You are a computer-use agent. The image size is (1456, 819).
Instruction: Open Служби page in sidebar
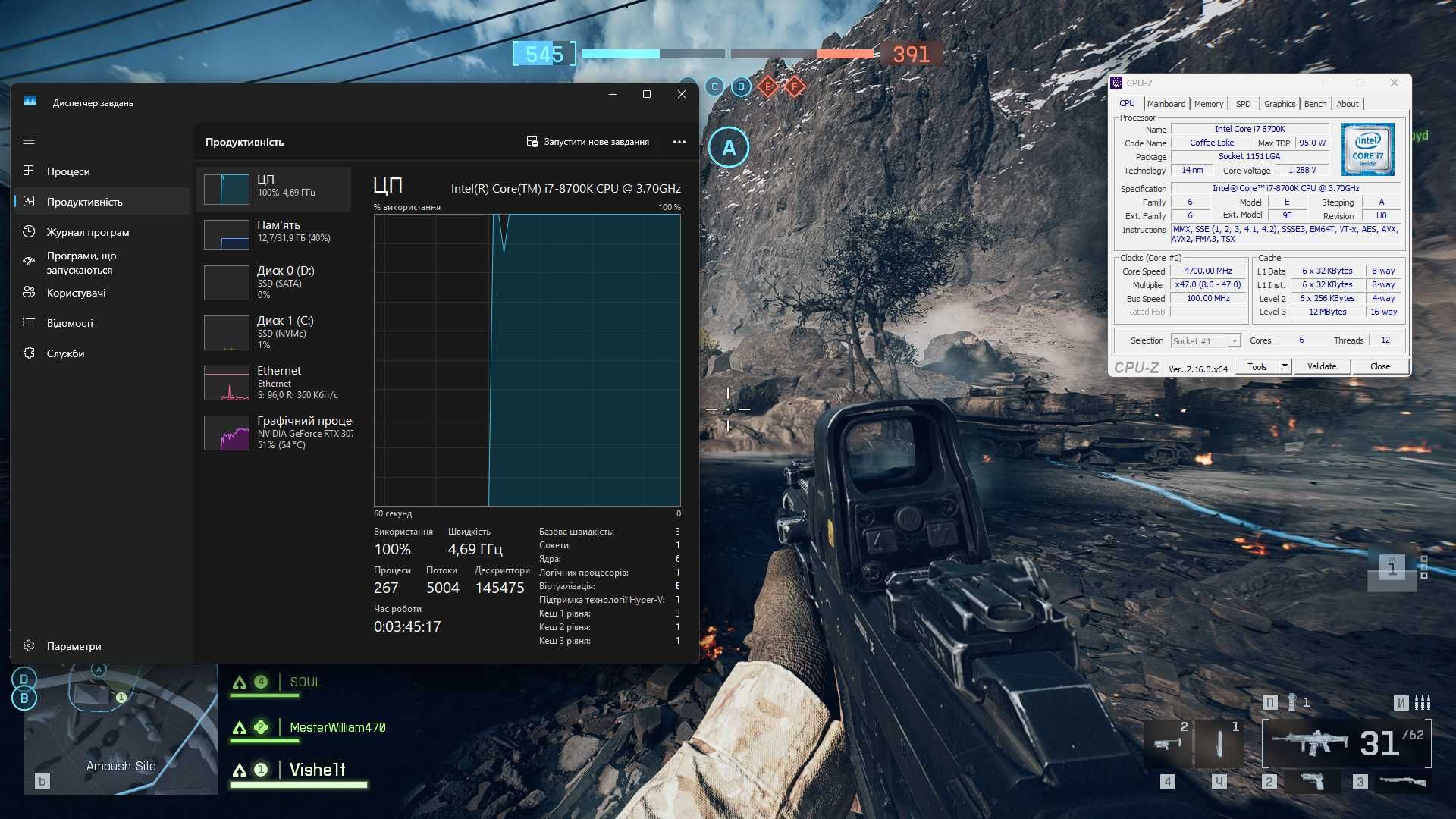tap(102, 353)
